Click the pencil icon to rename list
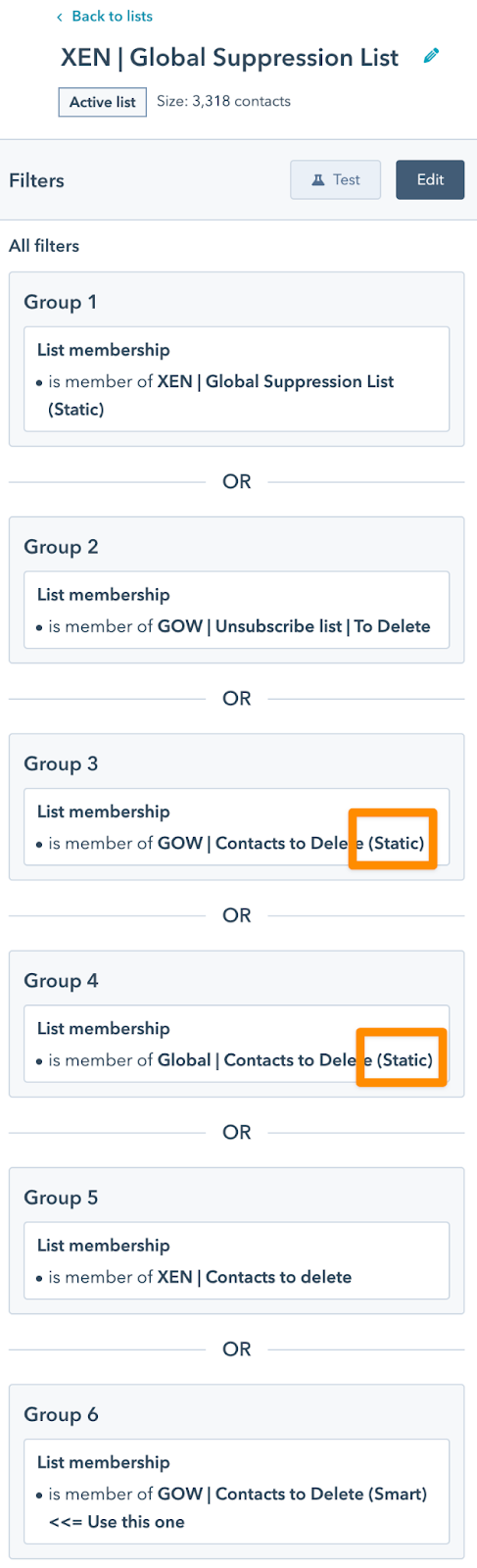The image size is (477, 1568). 431,57
